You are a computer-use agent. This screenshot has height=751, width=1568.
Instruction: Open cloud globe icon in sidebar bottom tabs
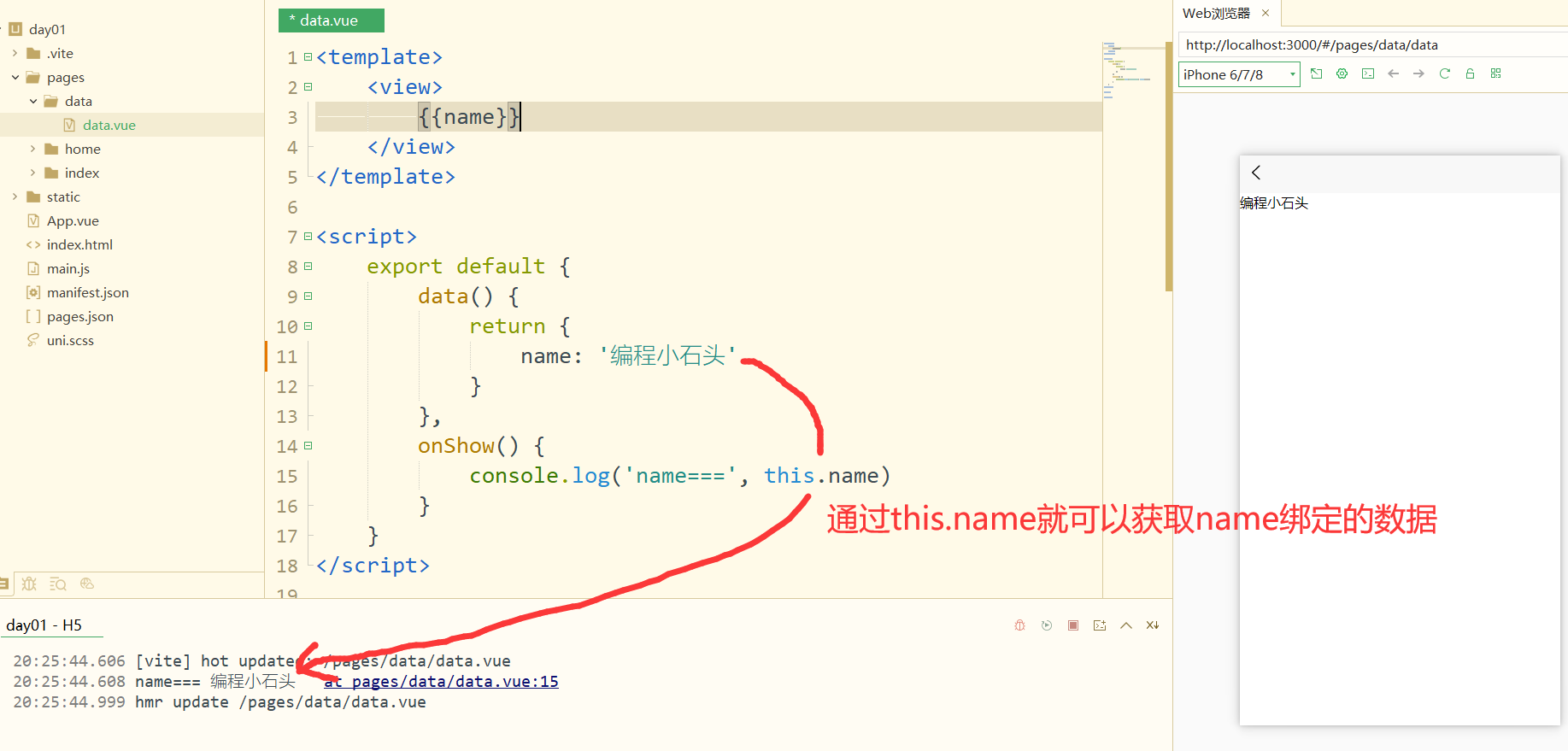pos(86,584)
